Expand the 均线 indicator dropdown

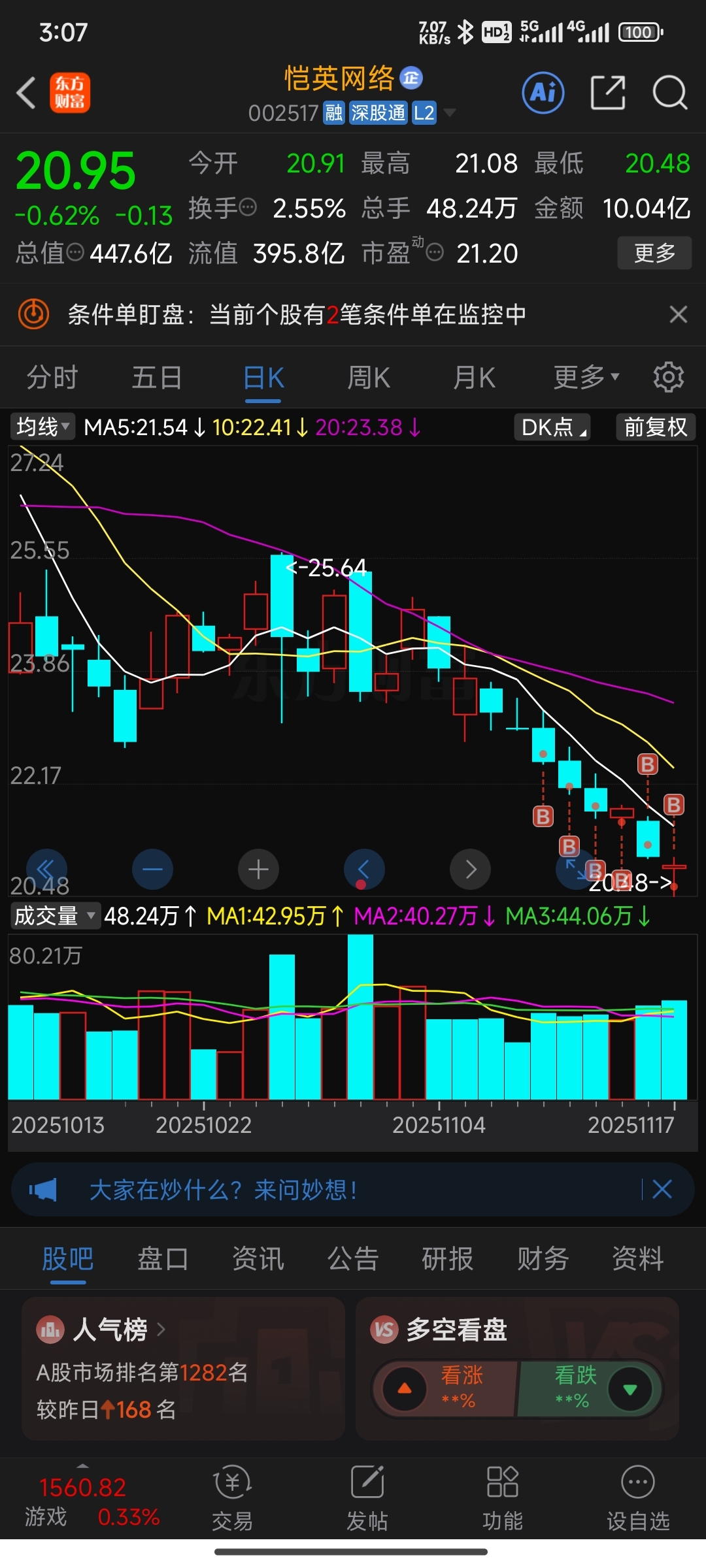(x=42, y=427)
